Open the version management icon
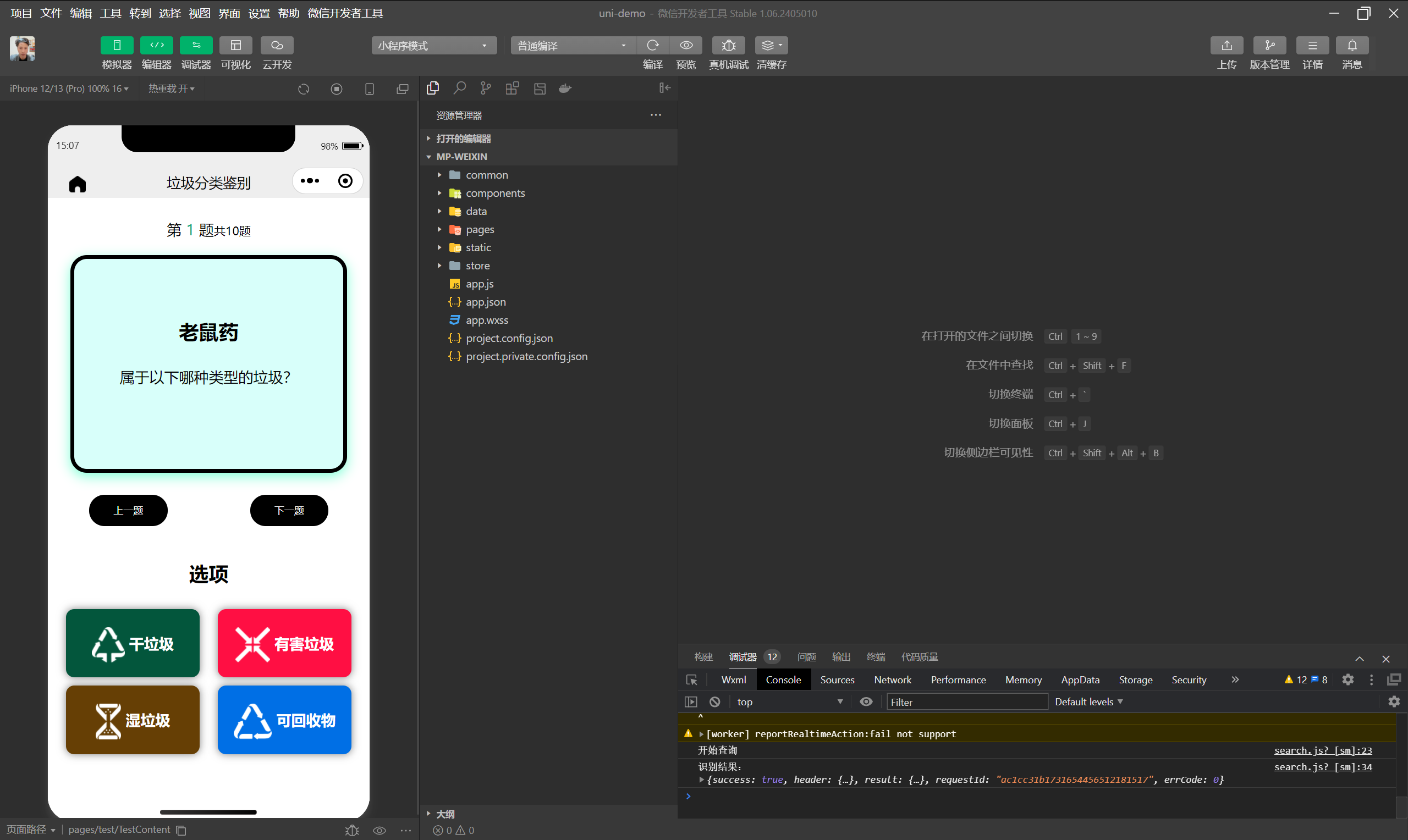Screen dimensions: 1408x840 pos(1269,45)
